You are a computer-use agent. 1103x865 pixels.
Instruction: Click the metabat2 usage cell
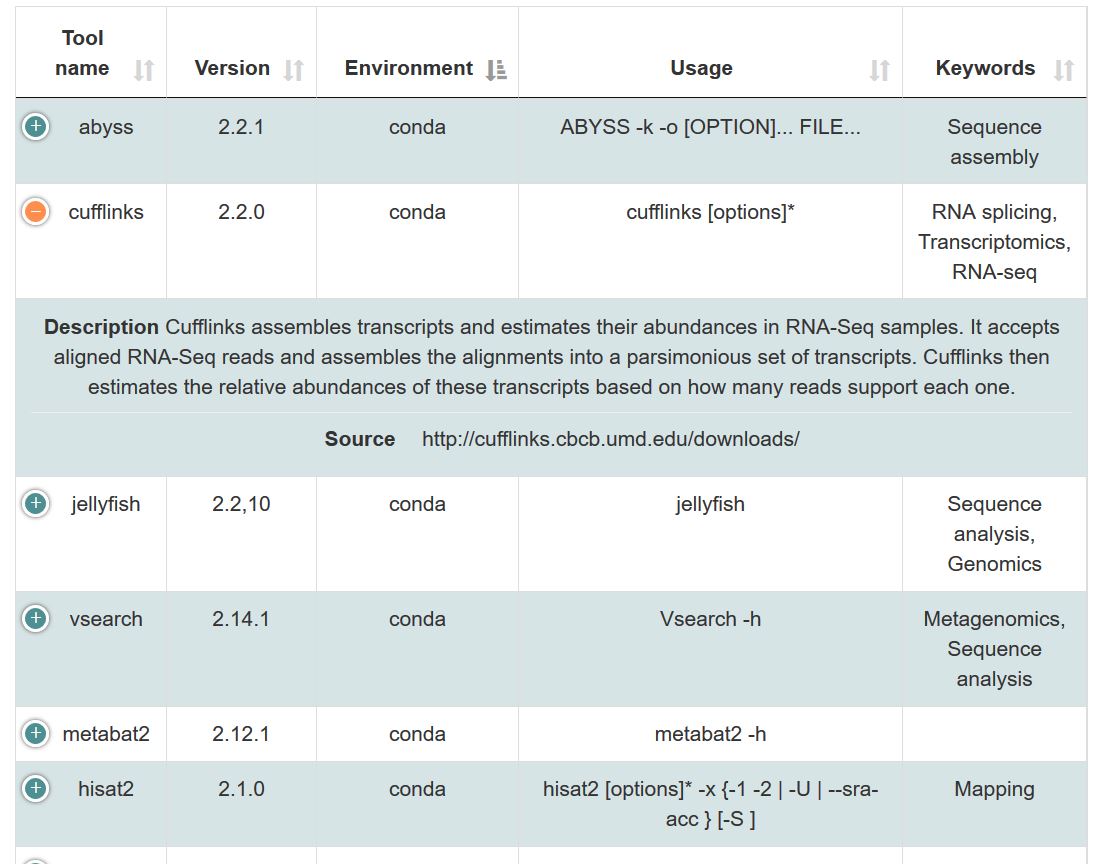click(710, 734)
